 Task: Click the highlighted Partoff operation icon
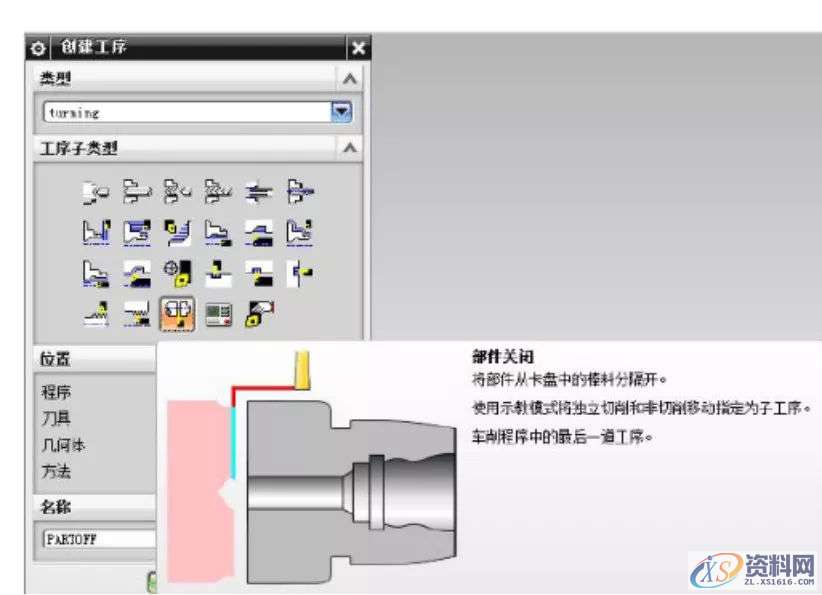177,315
